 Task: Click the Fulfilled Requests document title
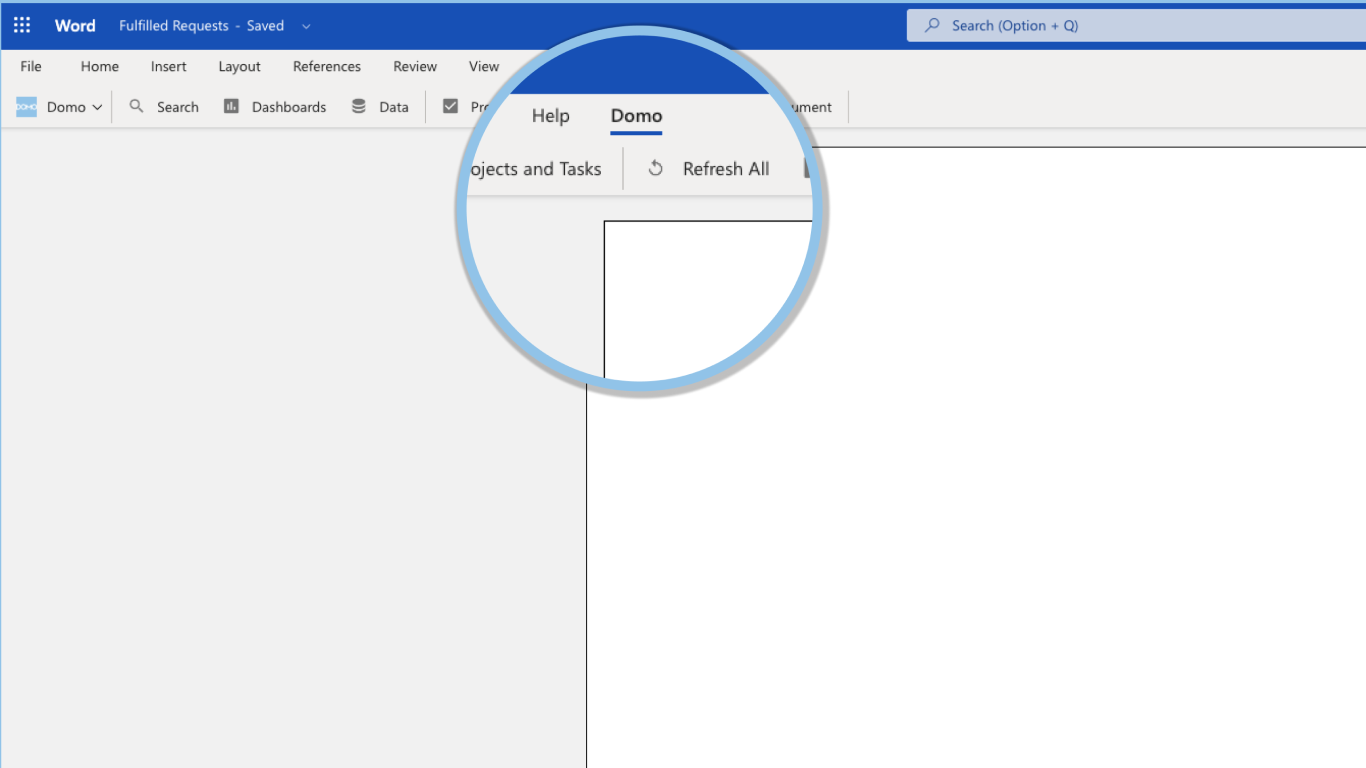tap(174, 26)
